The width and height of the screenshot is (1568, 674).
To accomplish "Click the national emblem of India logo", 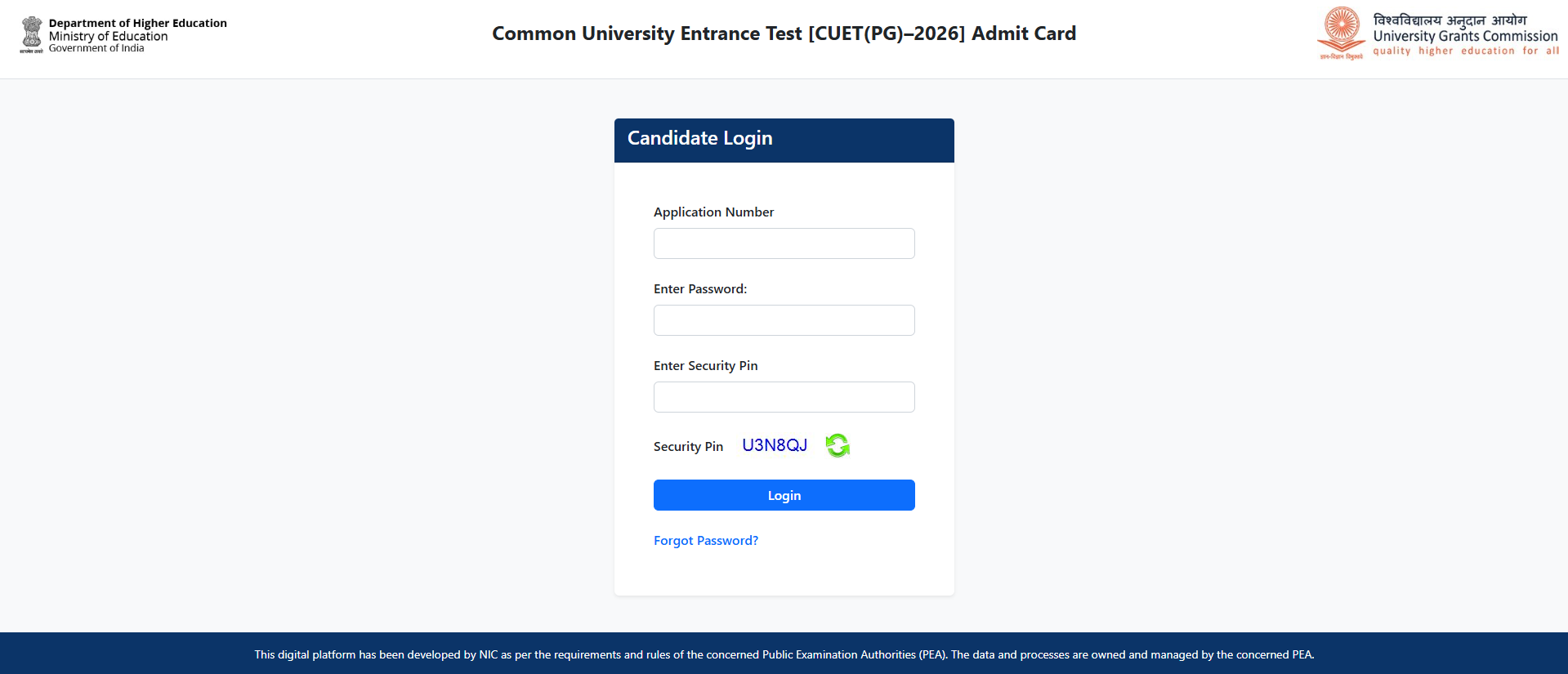I will point(32,34).
